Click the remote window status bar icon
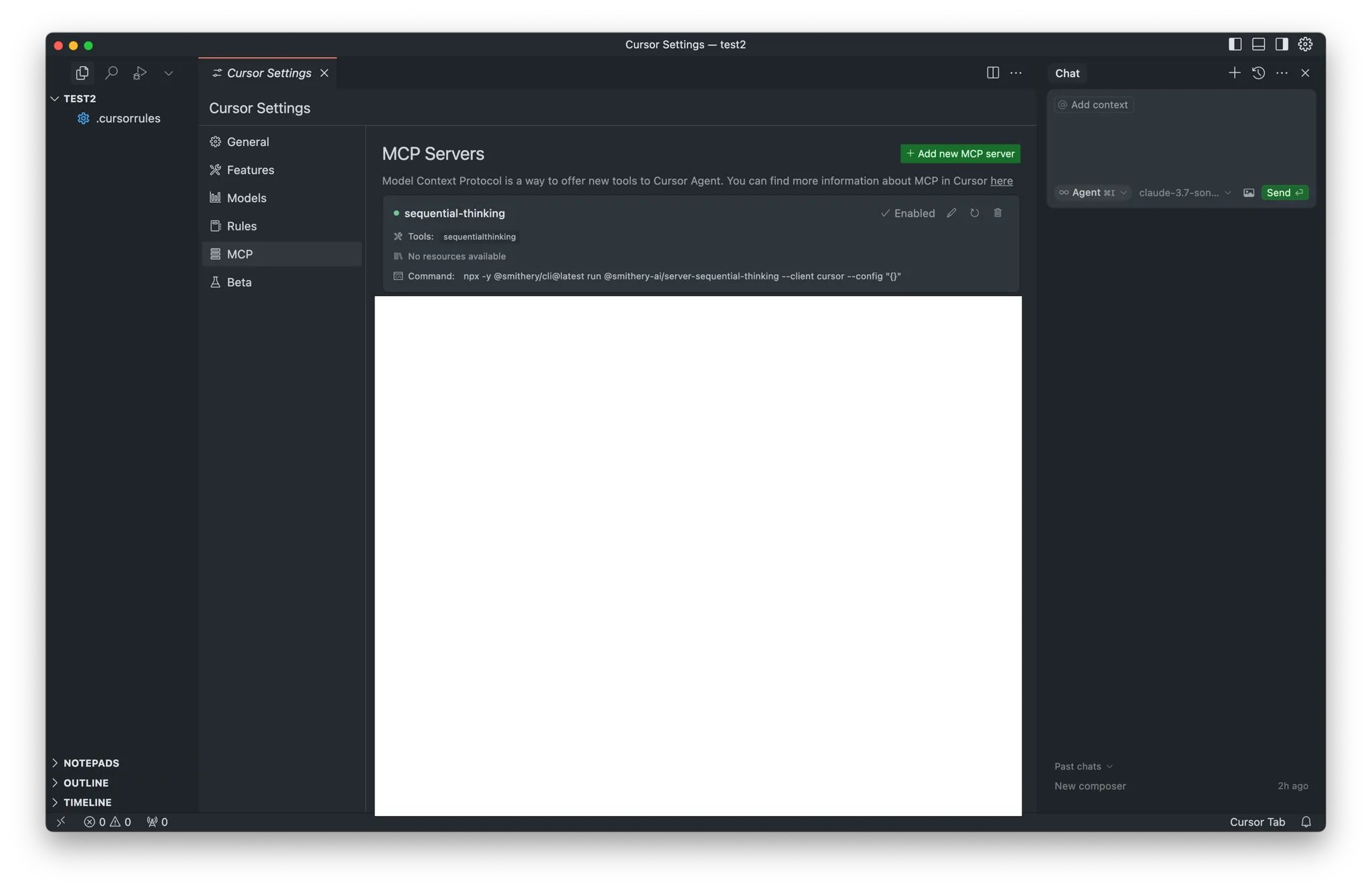 [61, 822]
